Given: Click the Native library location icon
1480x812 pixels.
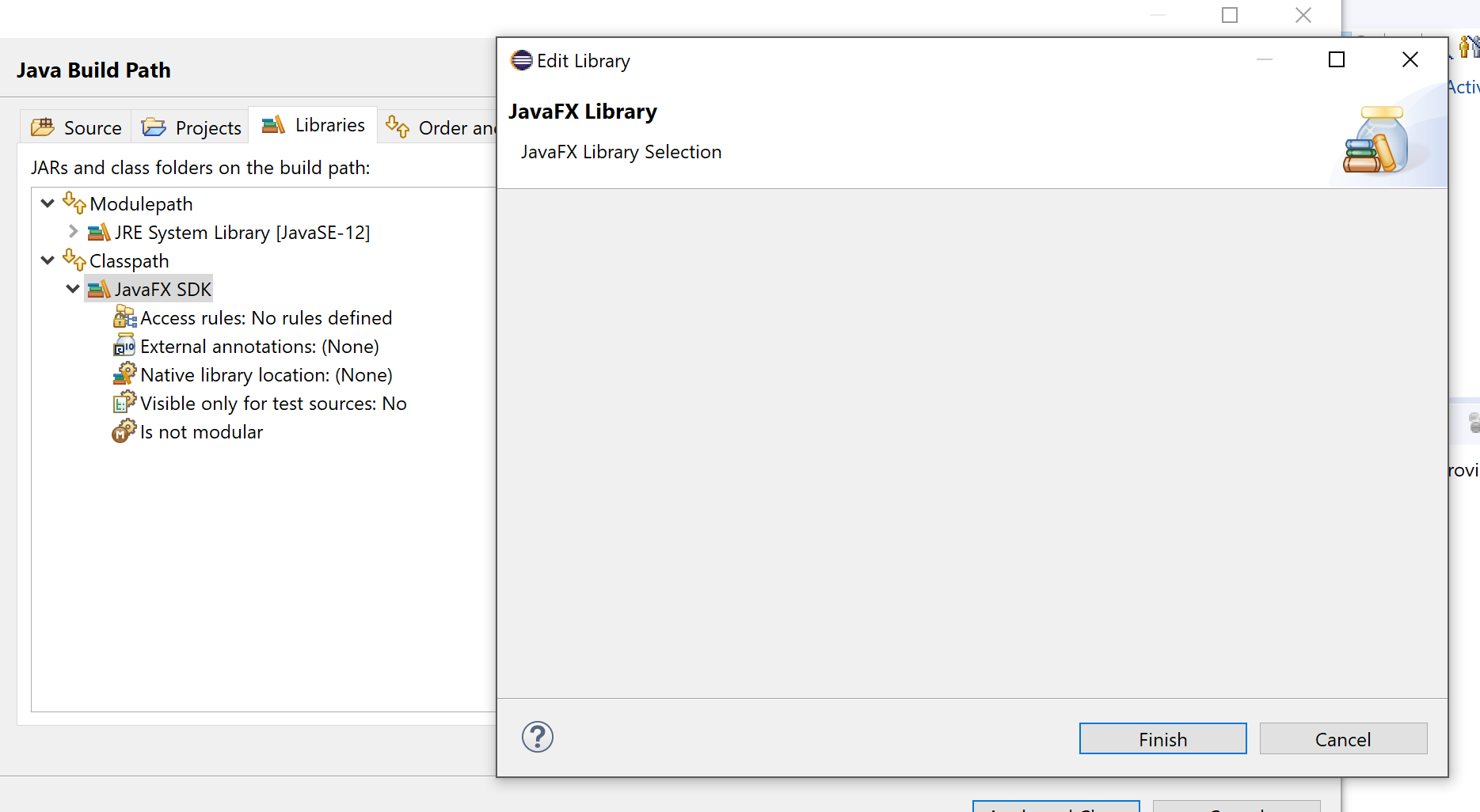Looking at the screenshot, I should point(124,373).
